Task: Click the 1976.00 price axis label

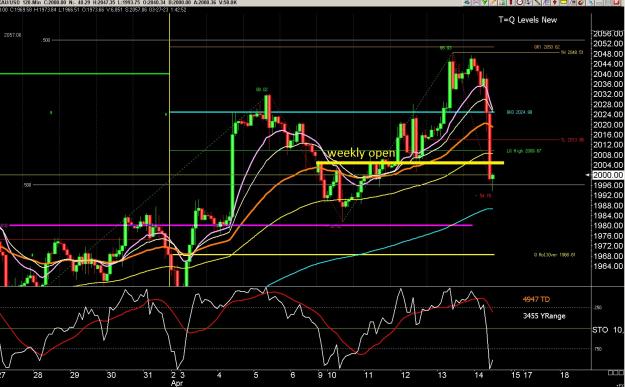Action: [x=608, y=236]
